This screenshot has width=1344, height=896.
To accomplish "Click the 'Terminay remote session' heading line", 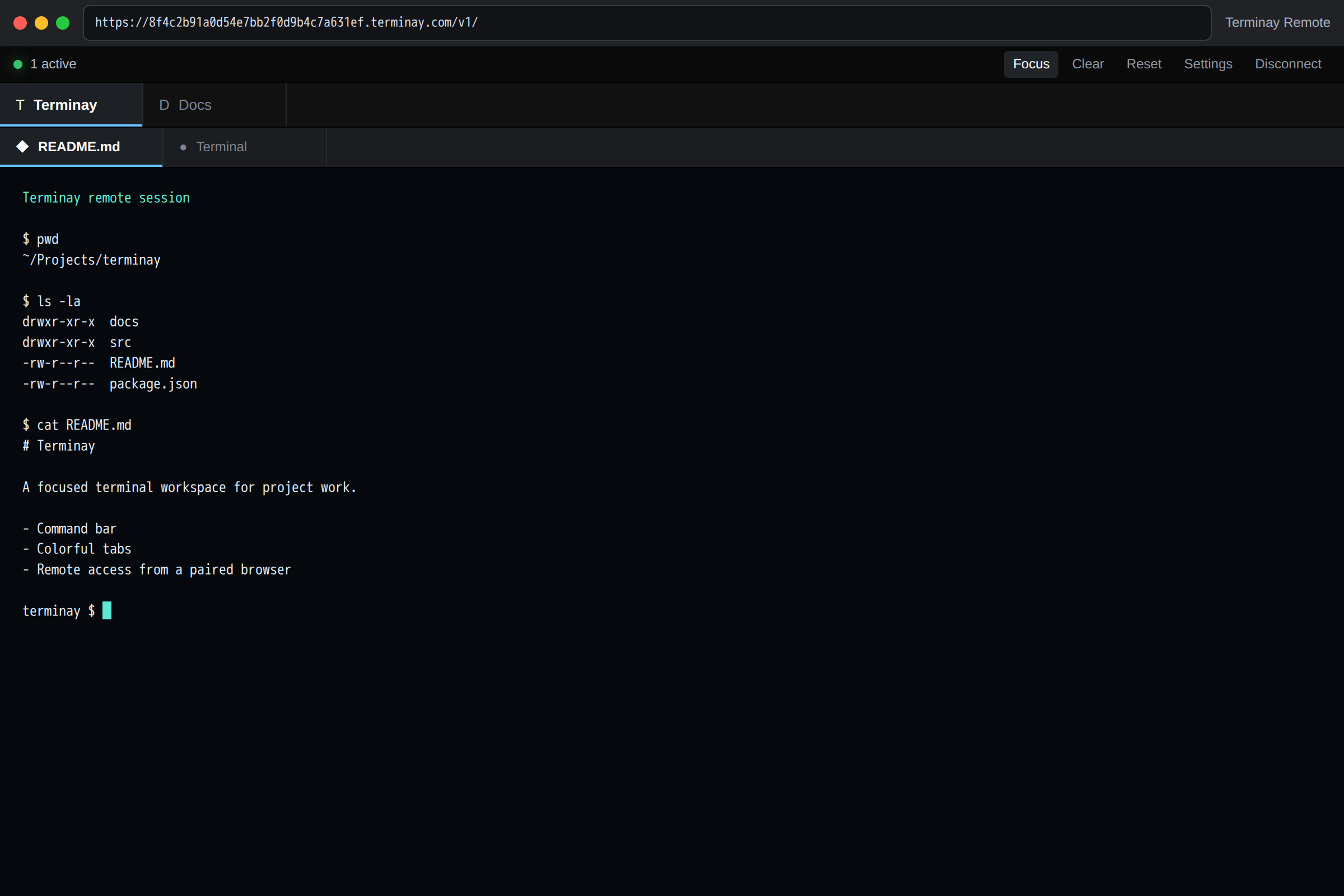I will coord(106,198).
